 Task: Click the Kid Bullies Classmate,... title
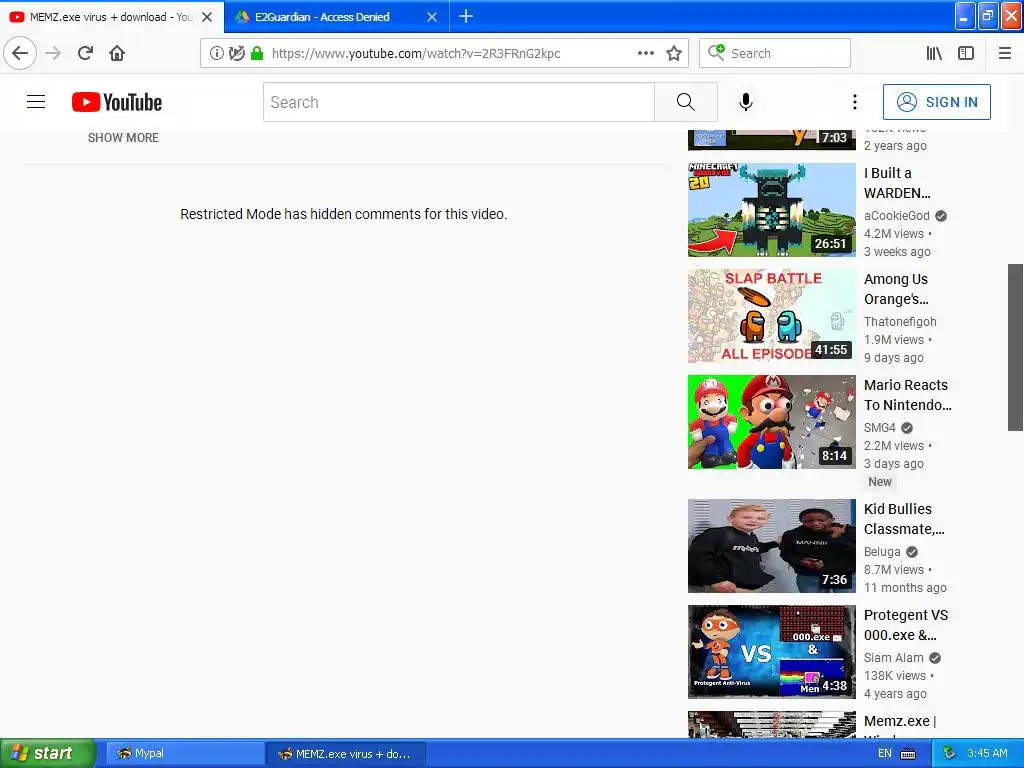tap(904, 519)
